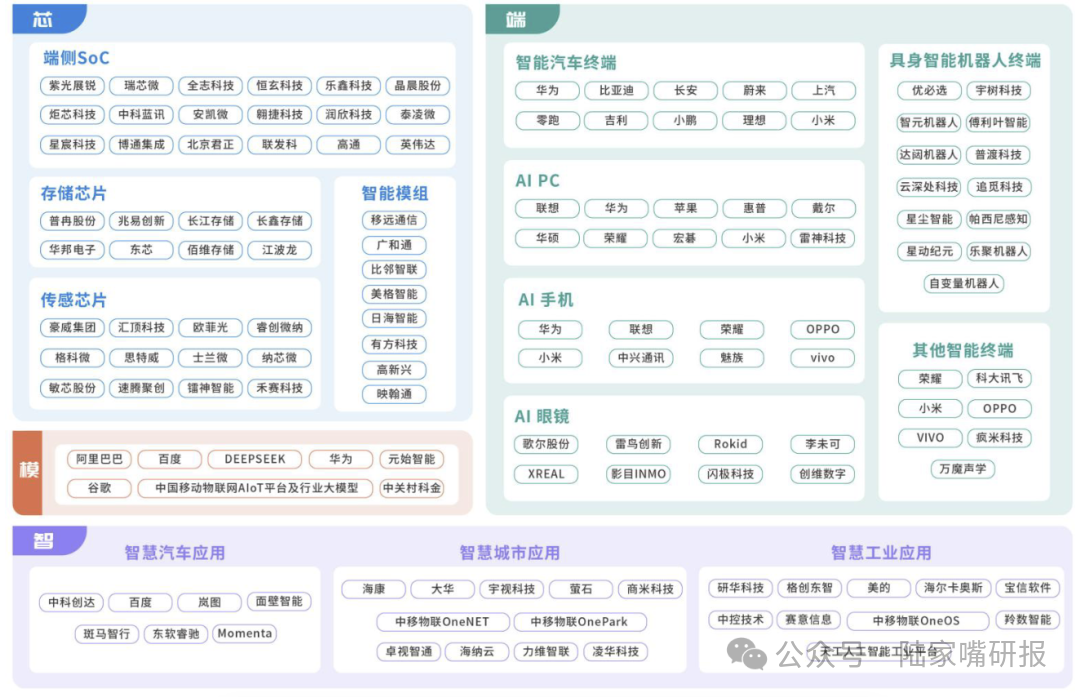Open the 模 section side label
This screenshot has height=697, width=1080.
[x=28, y=472]
